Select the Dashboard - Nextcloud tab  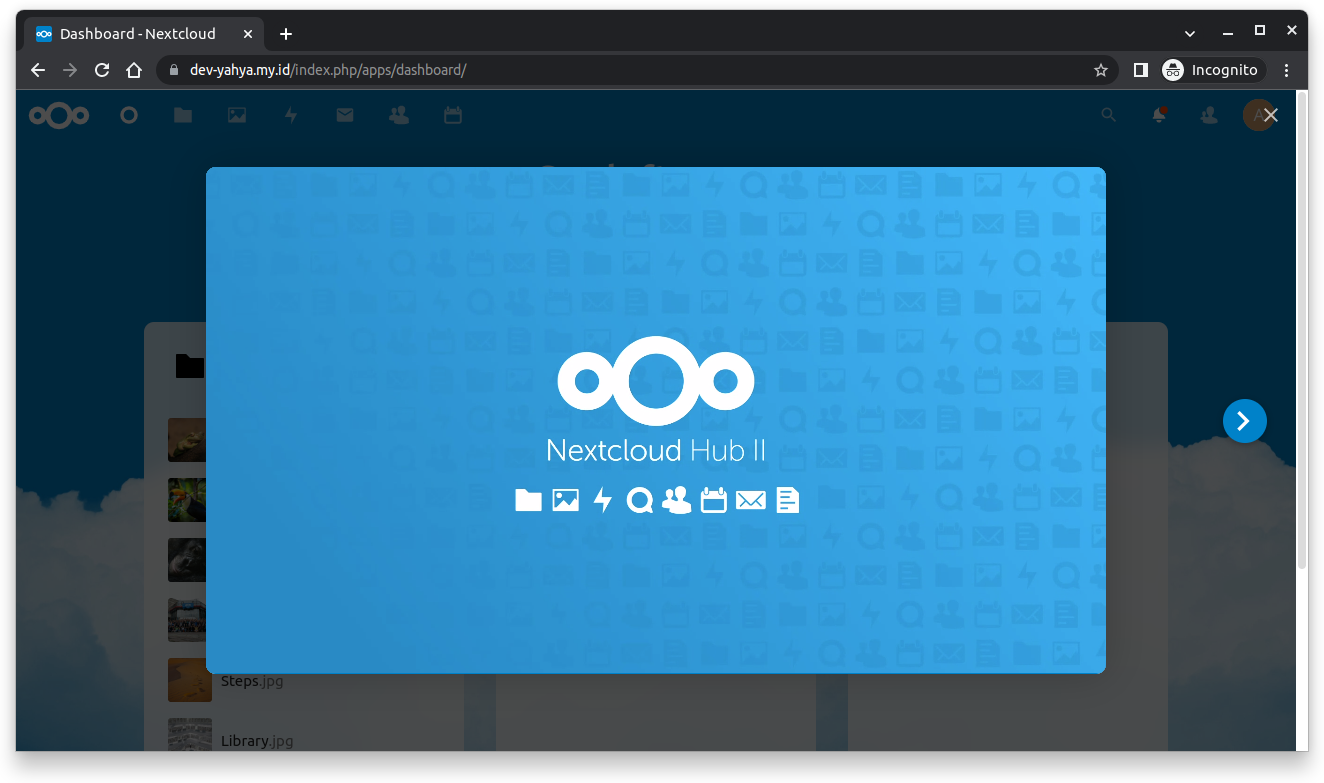point(137,34)
